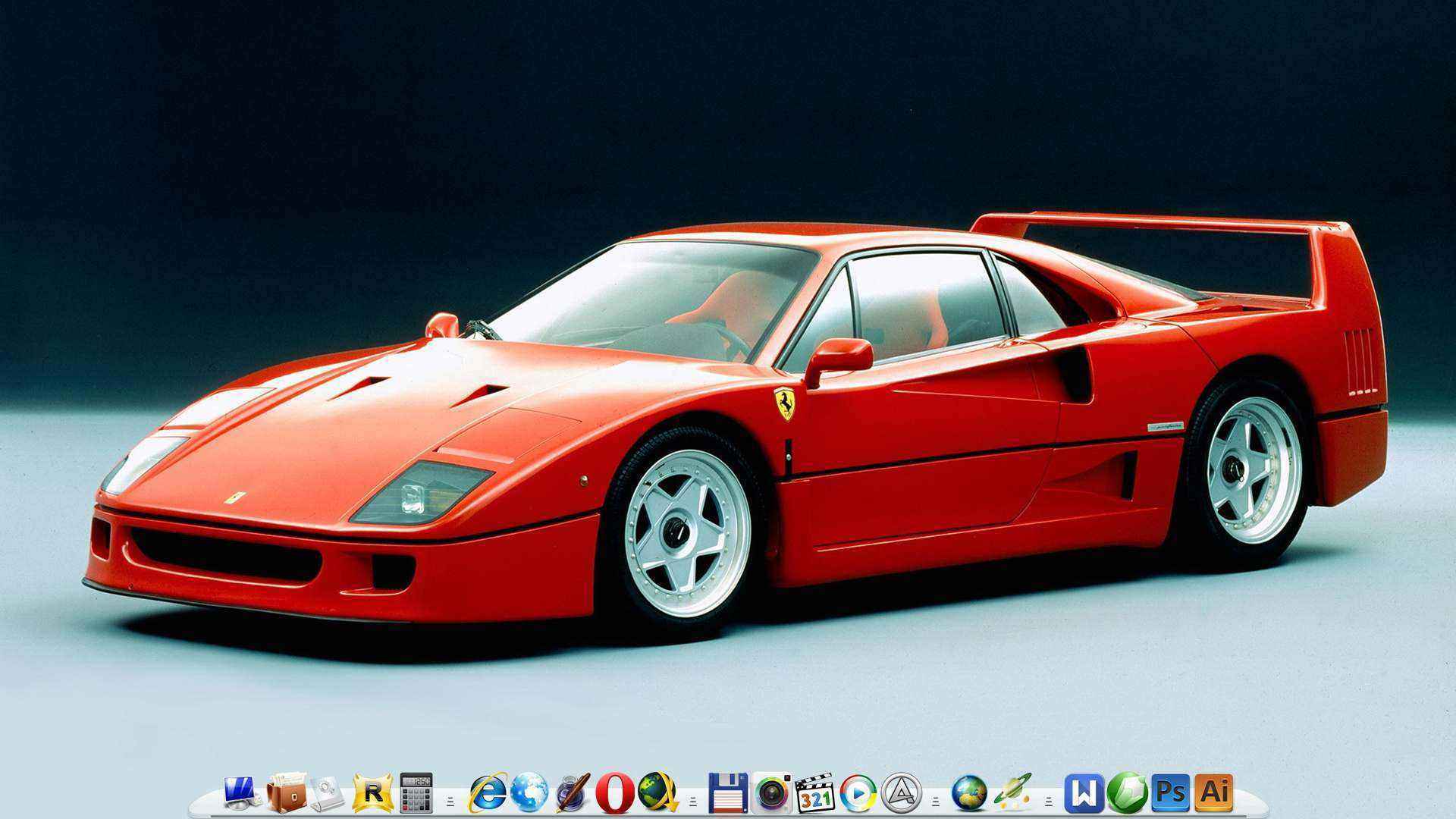Click the green ringed planet icon

click(x=1013, y=793)
